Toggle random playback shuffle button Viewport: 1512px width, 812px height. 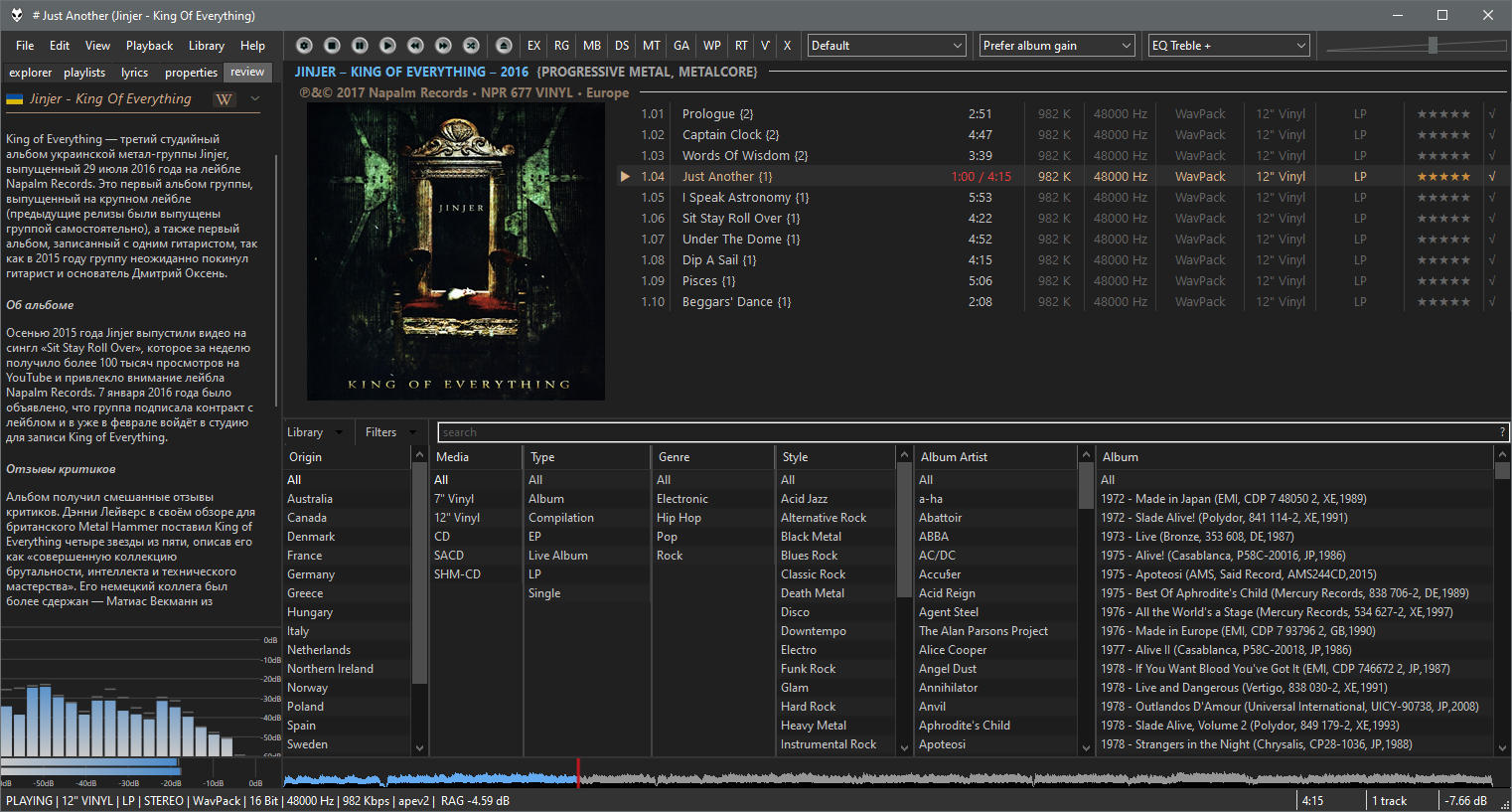pos(472,46)
